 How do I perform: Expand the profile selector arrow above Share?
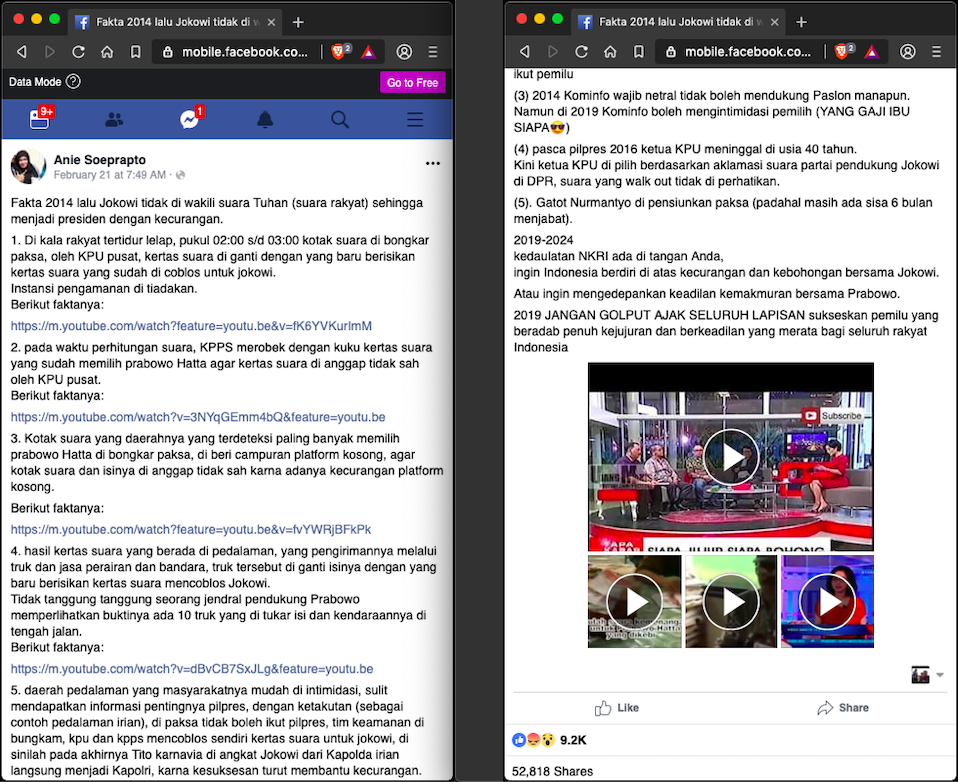point(939,676)
